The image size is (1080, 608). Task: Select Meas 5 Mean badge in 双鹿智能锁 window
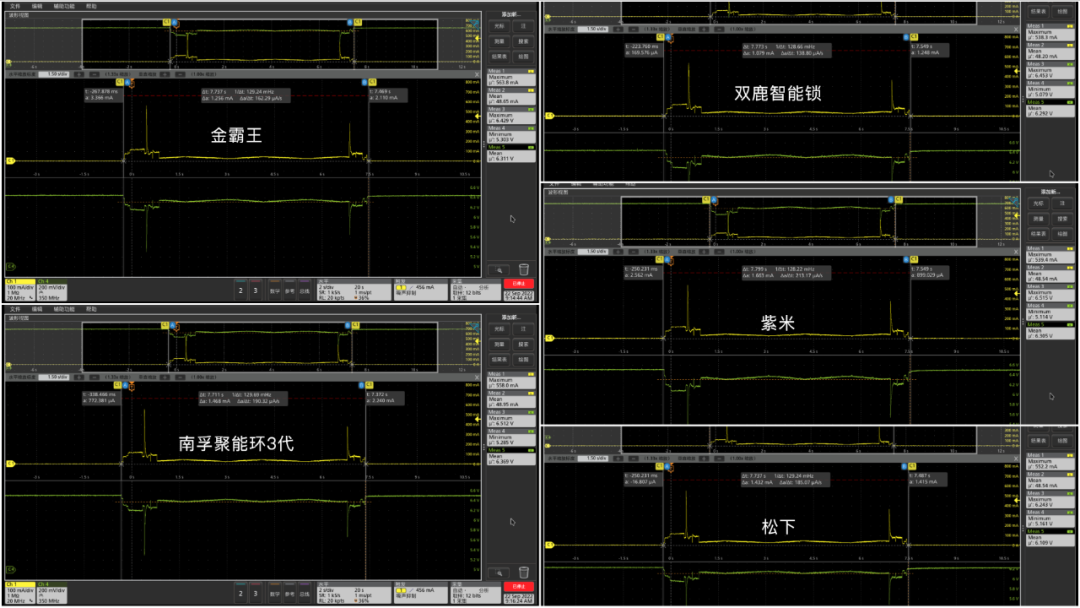click(1050, 108)
